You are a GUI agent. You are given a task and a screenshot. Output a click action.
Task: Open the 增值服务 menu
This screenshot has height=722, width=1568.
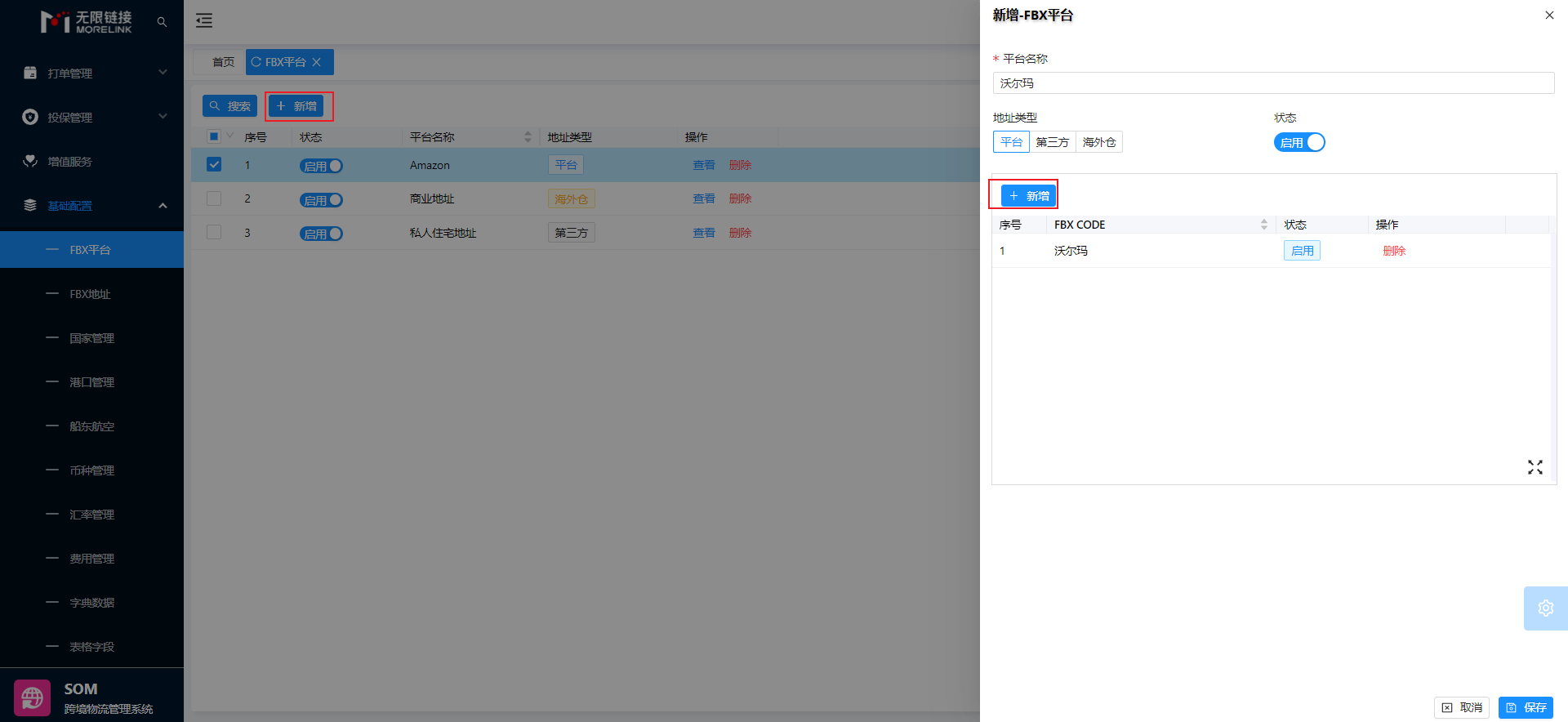[x=91, y=161]
